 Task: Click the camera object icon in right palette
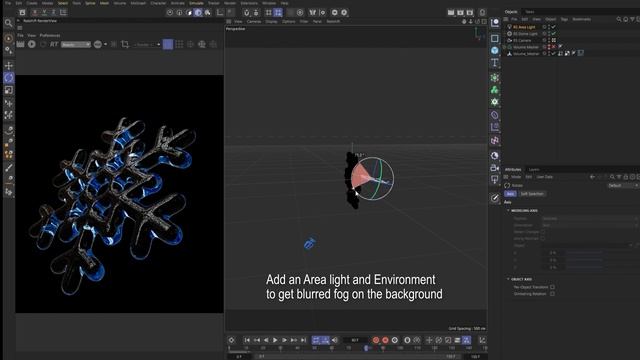(495, 167)
